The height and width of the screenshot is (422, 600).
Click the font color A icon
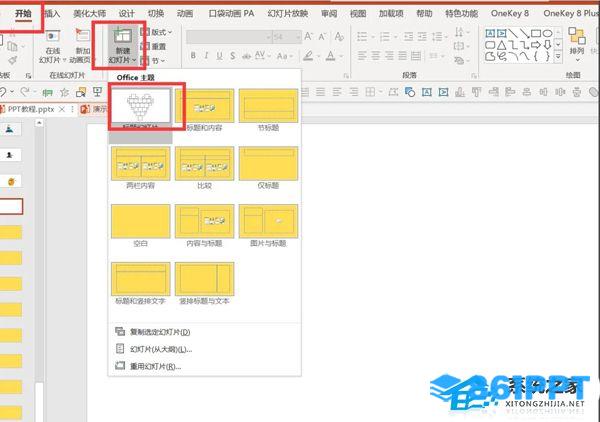point(331,56)
